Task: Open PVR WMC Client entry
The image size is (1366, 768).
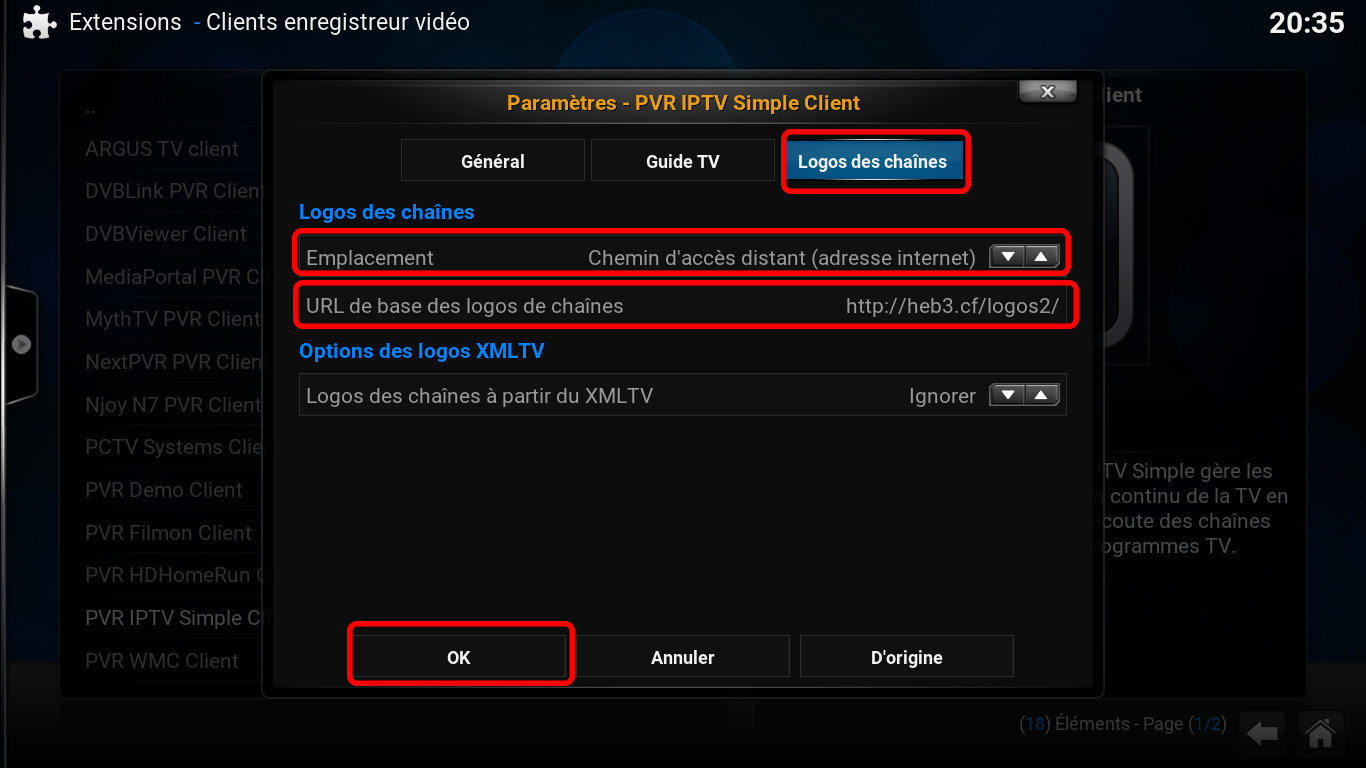Action: [162, 661]
